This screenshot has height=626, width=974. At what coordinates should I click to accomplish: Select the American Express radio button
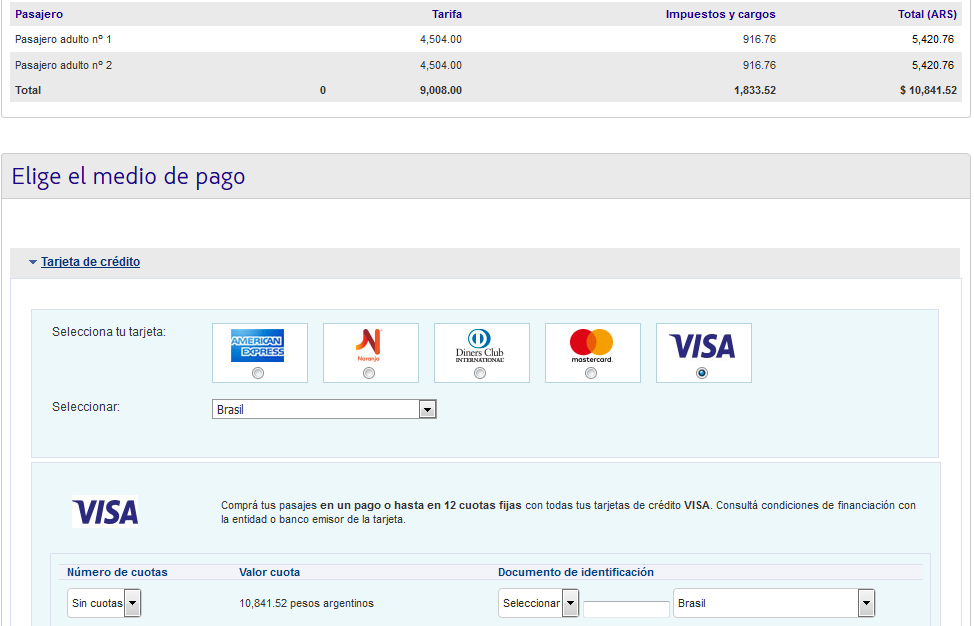(259, 373)
